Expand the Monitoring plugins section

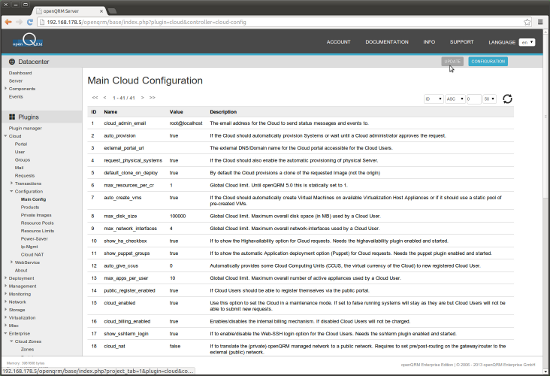pos(6,294)
